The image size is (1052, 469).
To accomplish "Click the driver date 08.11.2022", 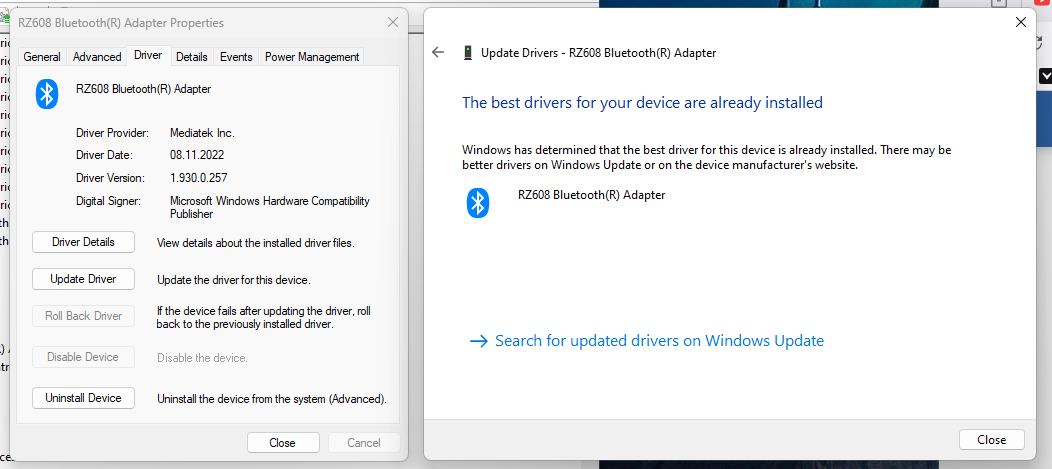I will pyautogui.click(x=197, y=155).
